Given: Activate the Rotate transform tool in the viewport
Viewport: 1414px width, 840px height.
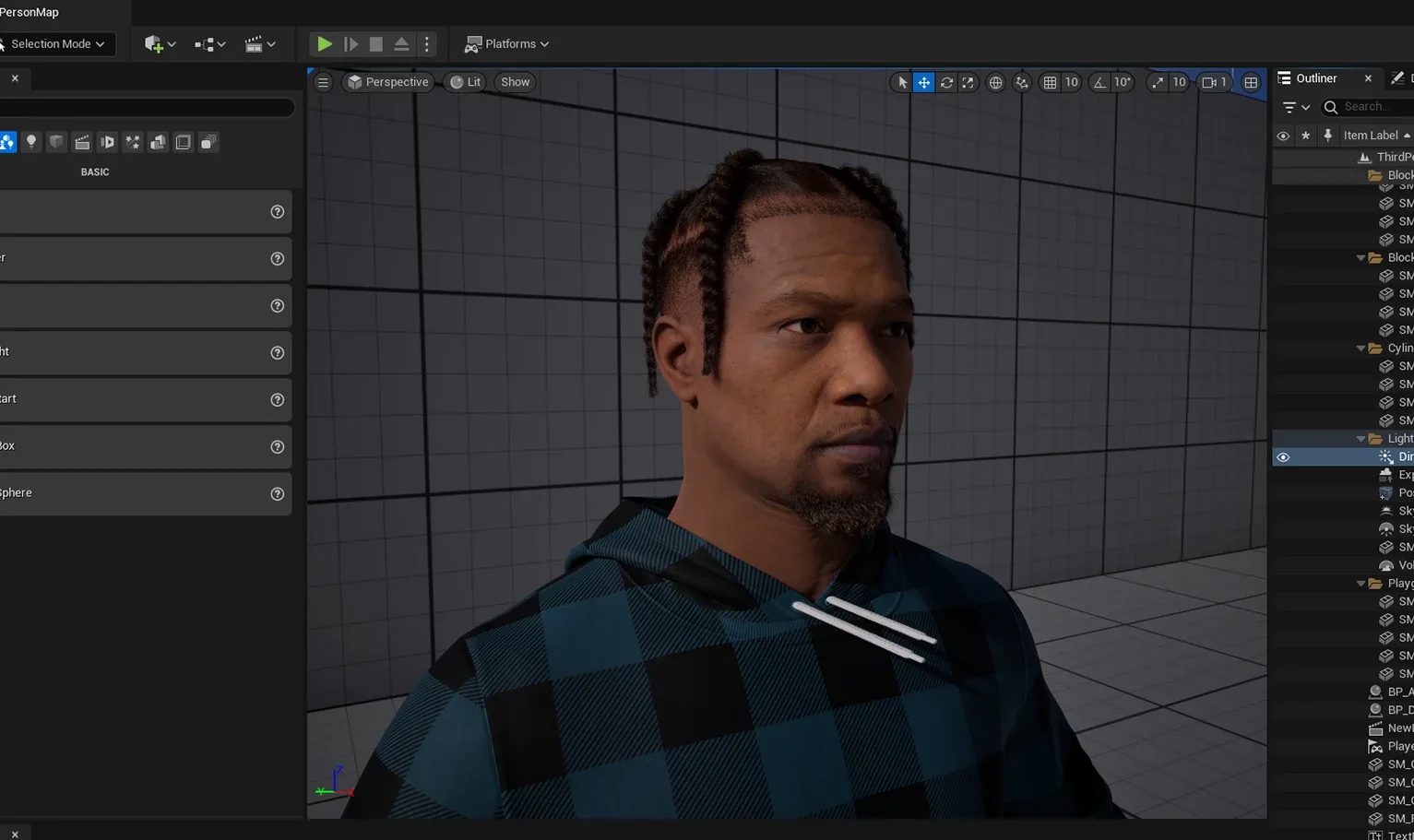Looking at the screenshot, I should click(946, 82).
